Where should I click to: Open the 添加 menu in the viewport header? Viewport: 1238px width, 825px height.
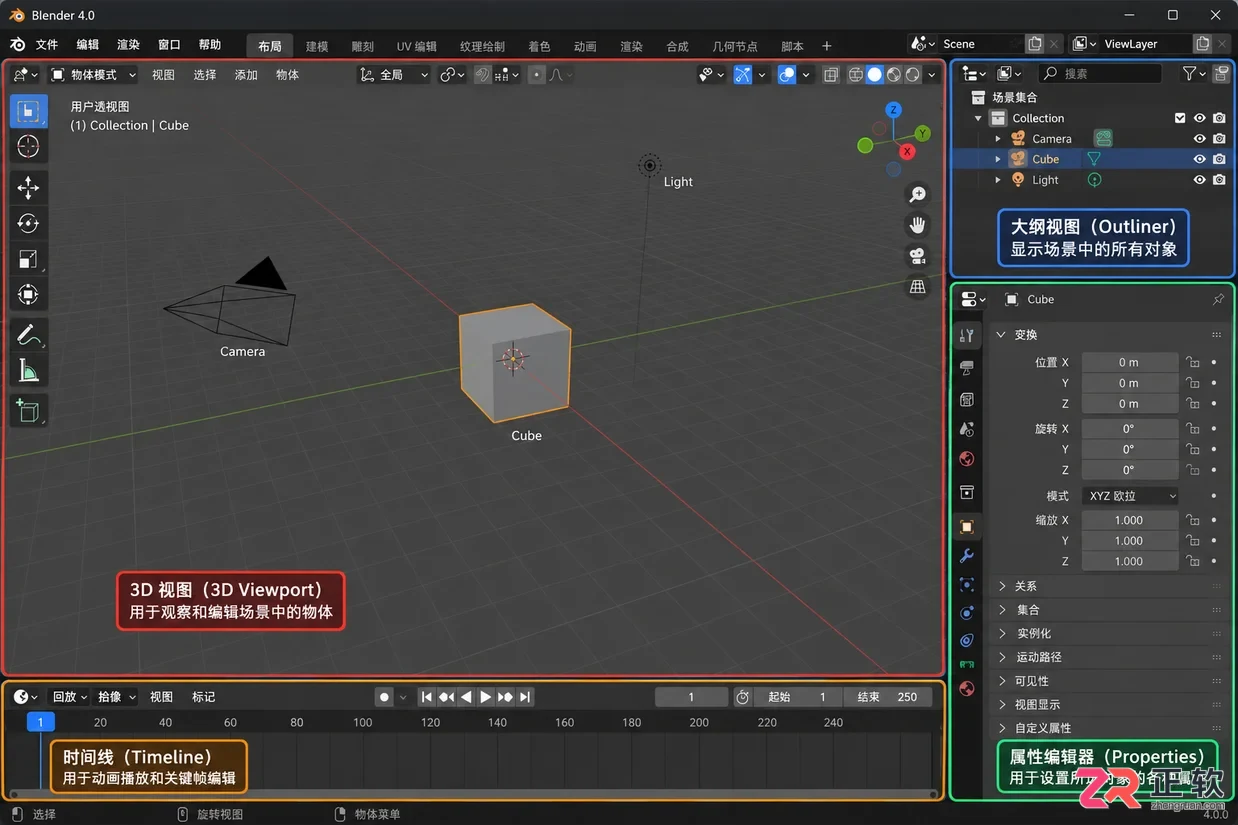[x=246, y=75]
